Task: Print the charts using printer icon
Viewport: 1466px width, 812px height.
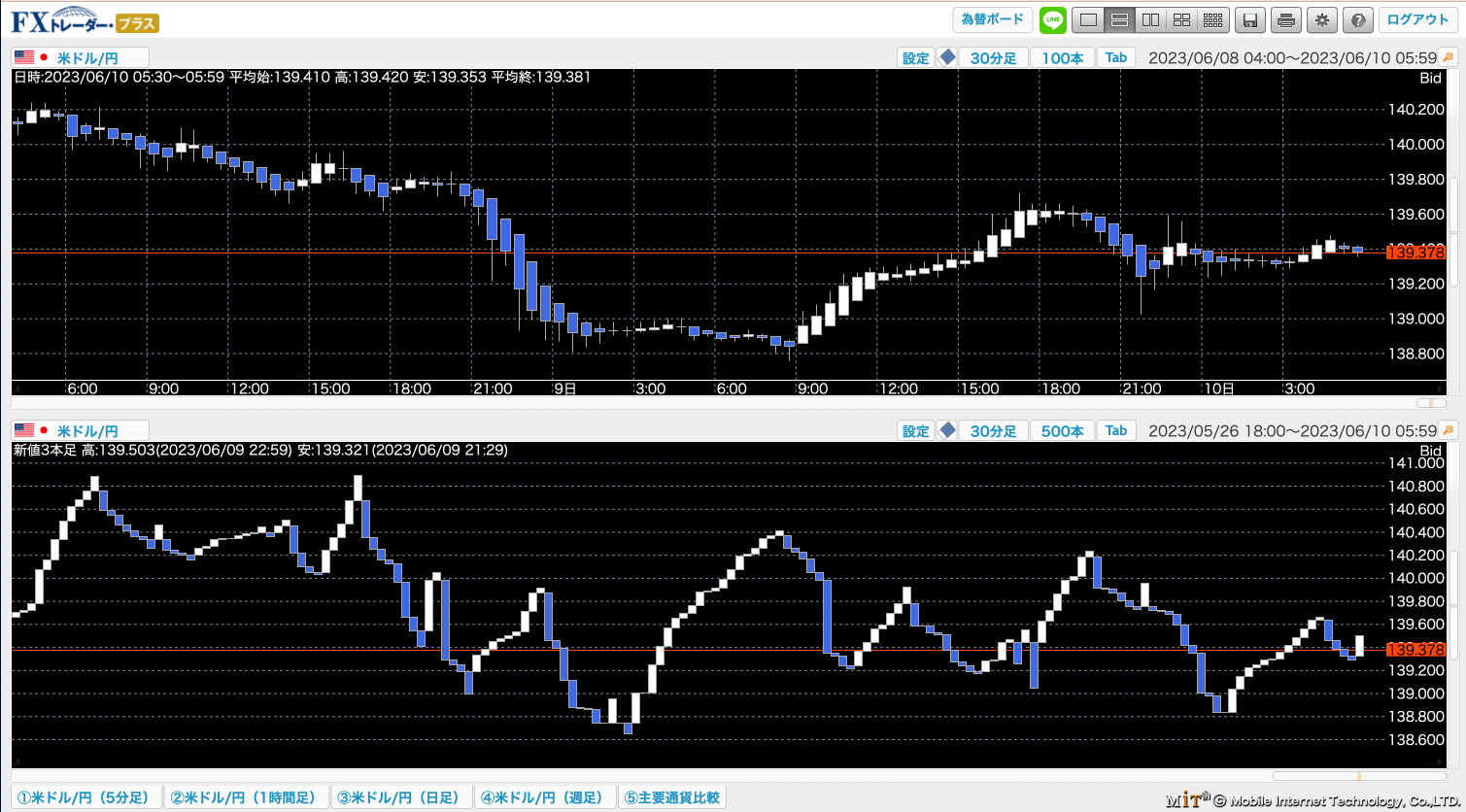Action: click(1286, 20)
